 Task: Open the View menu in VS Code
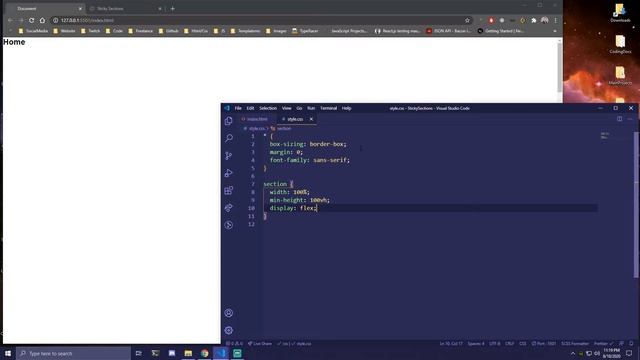point(287,108)
